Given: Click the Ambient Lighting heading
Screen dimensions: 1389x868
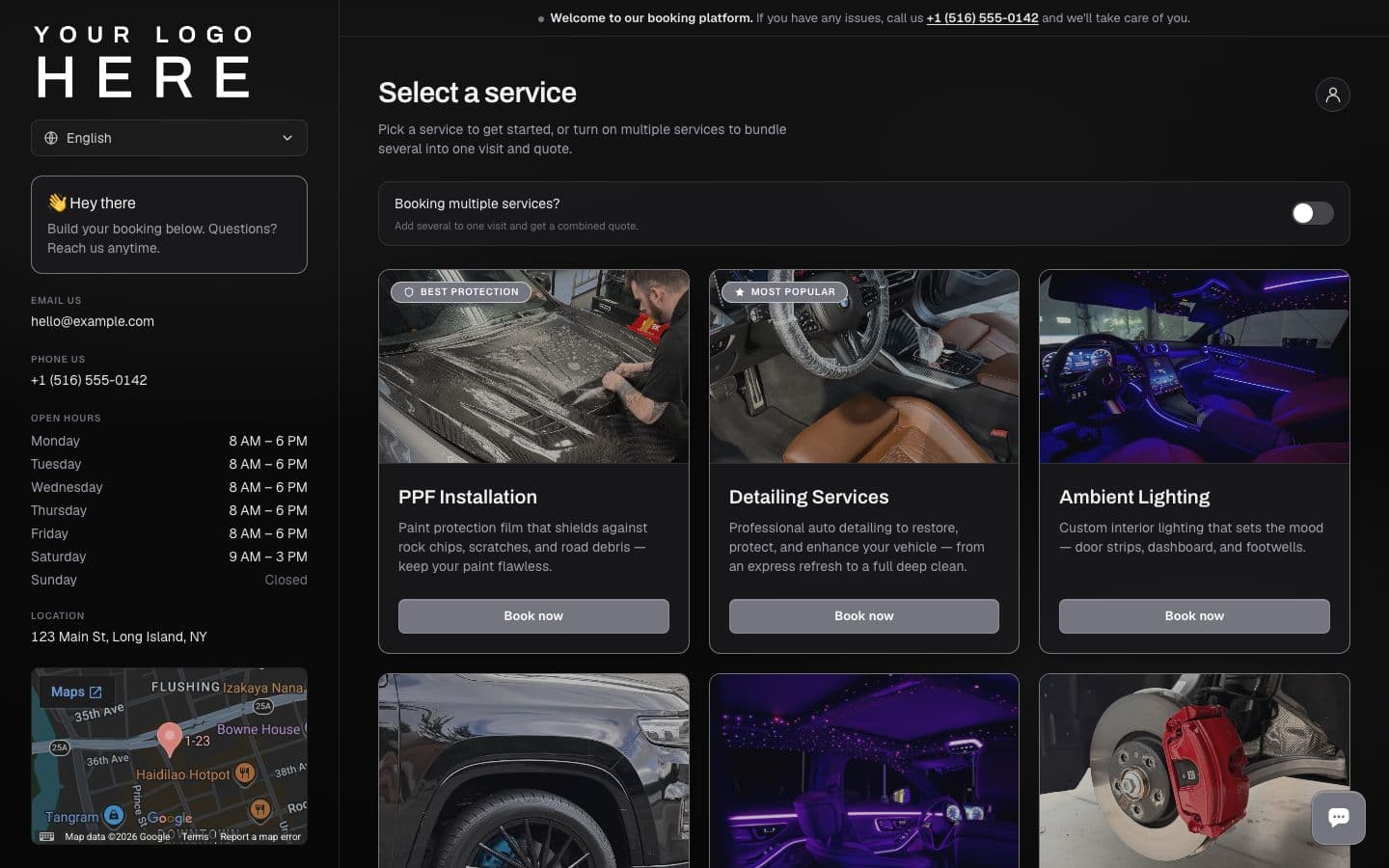Looking at the screenshot, I should (1134, 497).
